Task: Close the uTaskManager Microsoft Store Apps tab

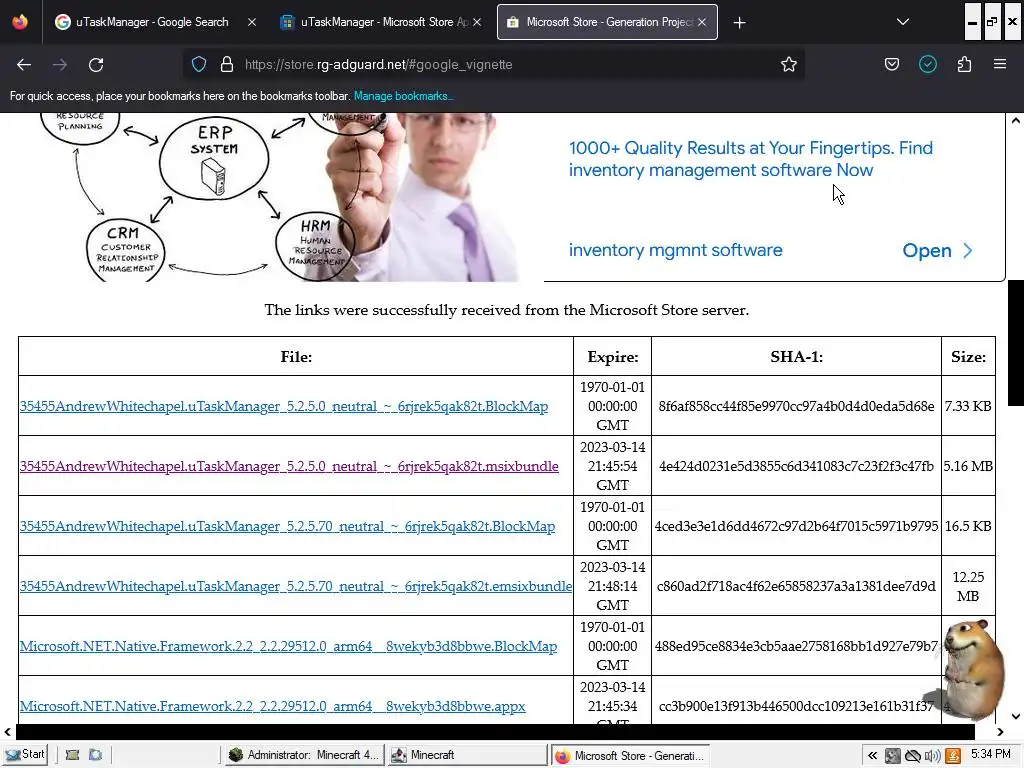Action: (x=477, y=22)
